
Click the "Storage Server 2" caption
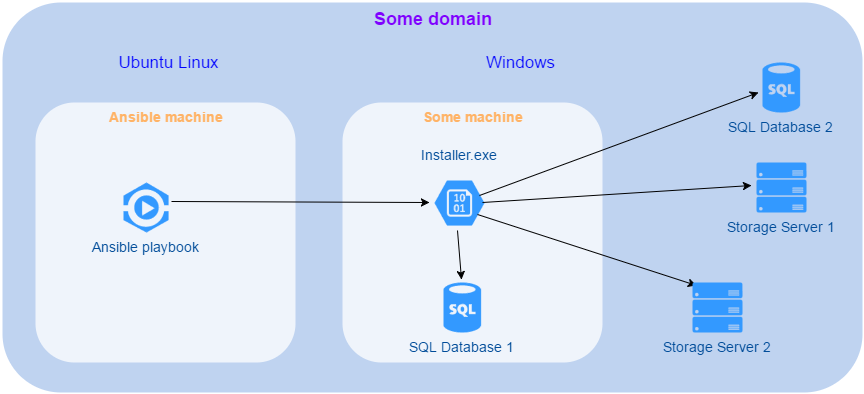[x=716, y=347]
